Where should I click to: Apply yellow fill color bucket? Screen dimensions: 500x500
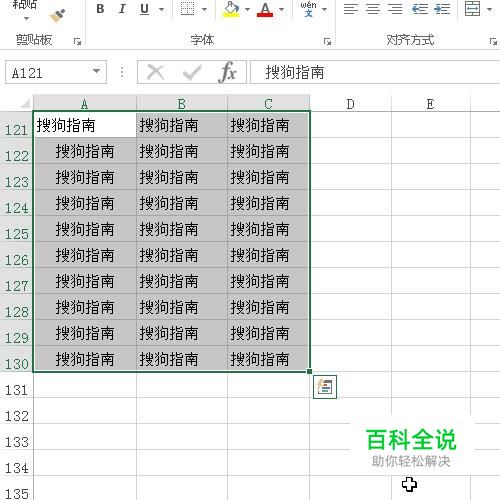point(231,9)
